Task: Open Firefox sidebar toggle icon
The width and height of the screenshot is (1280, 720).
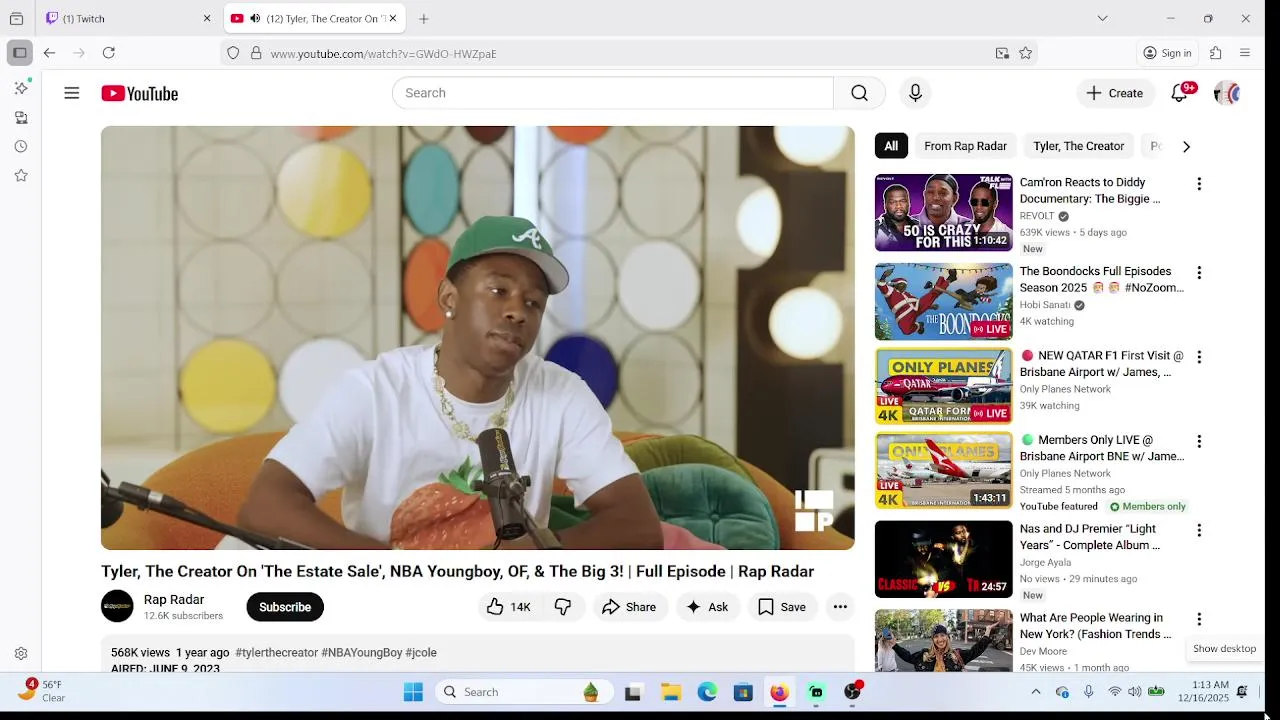Action: (20, 53)
